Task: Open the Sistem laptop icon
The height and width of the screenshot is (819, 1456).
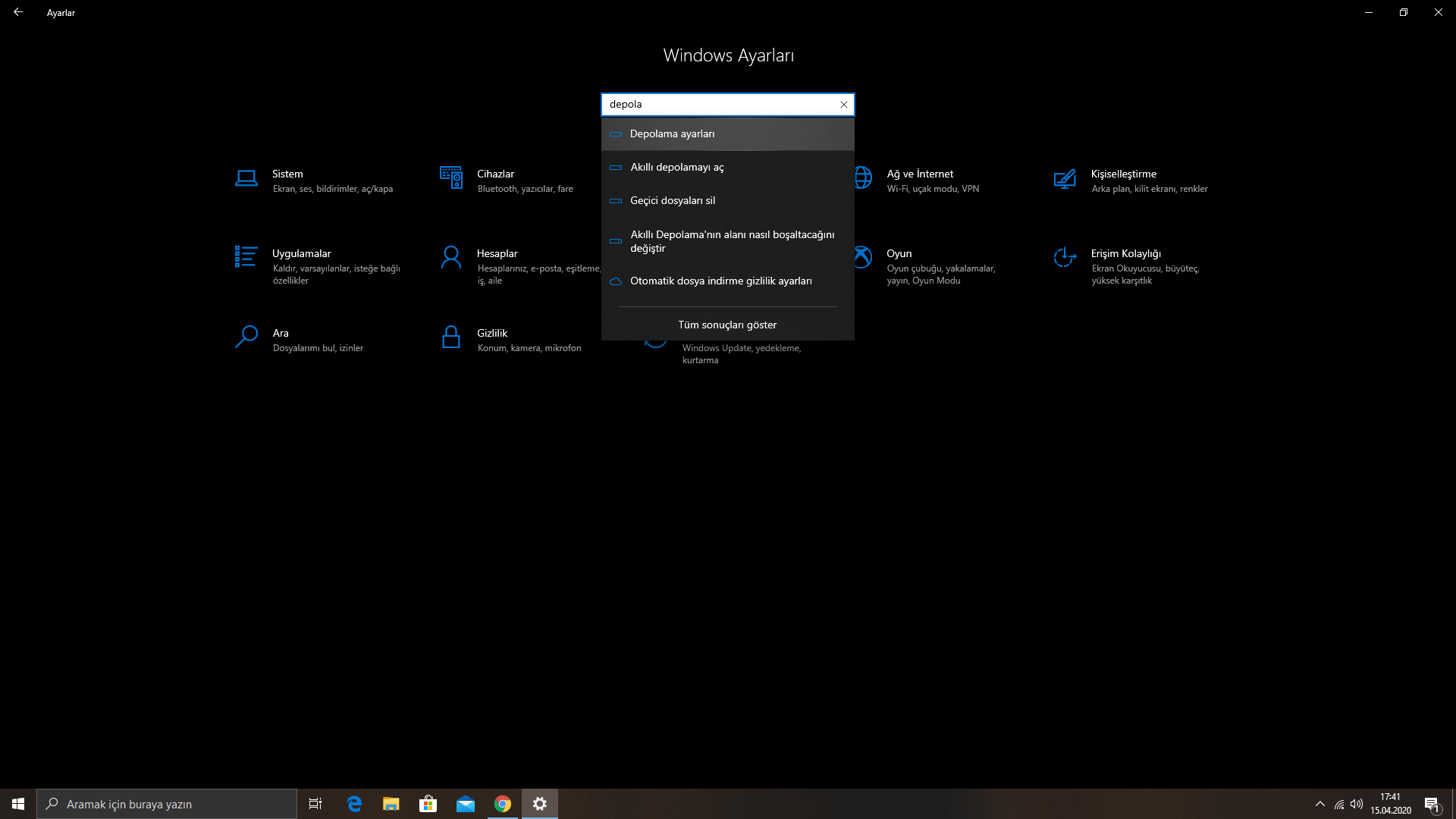Action: pos(246,179)
